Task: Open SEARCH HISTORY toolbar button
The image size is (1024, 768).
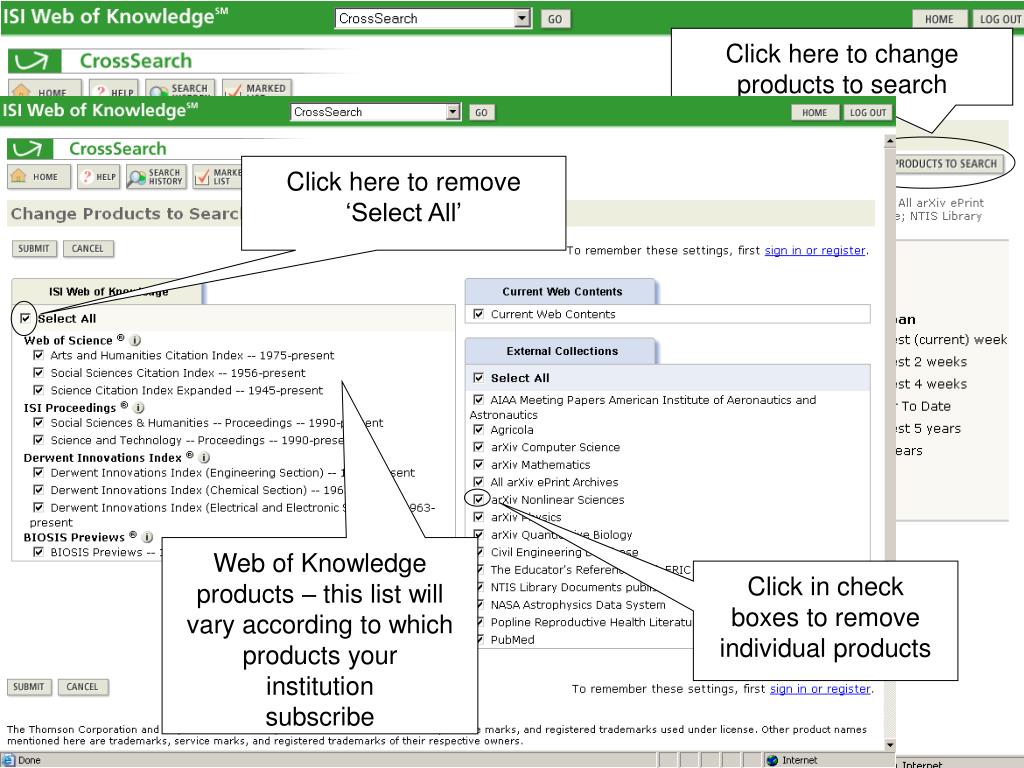Action: click(x=157, y=176)
